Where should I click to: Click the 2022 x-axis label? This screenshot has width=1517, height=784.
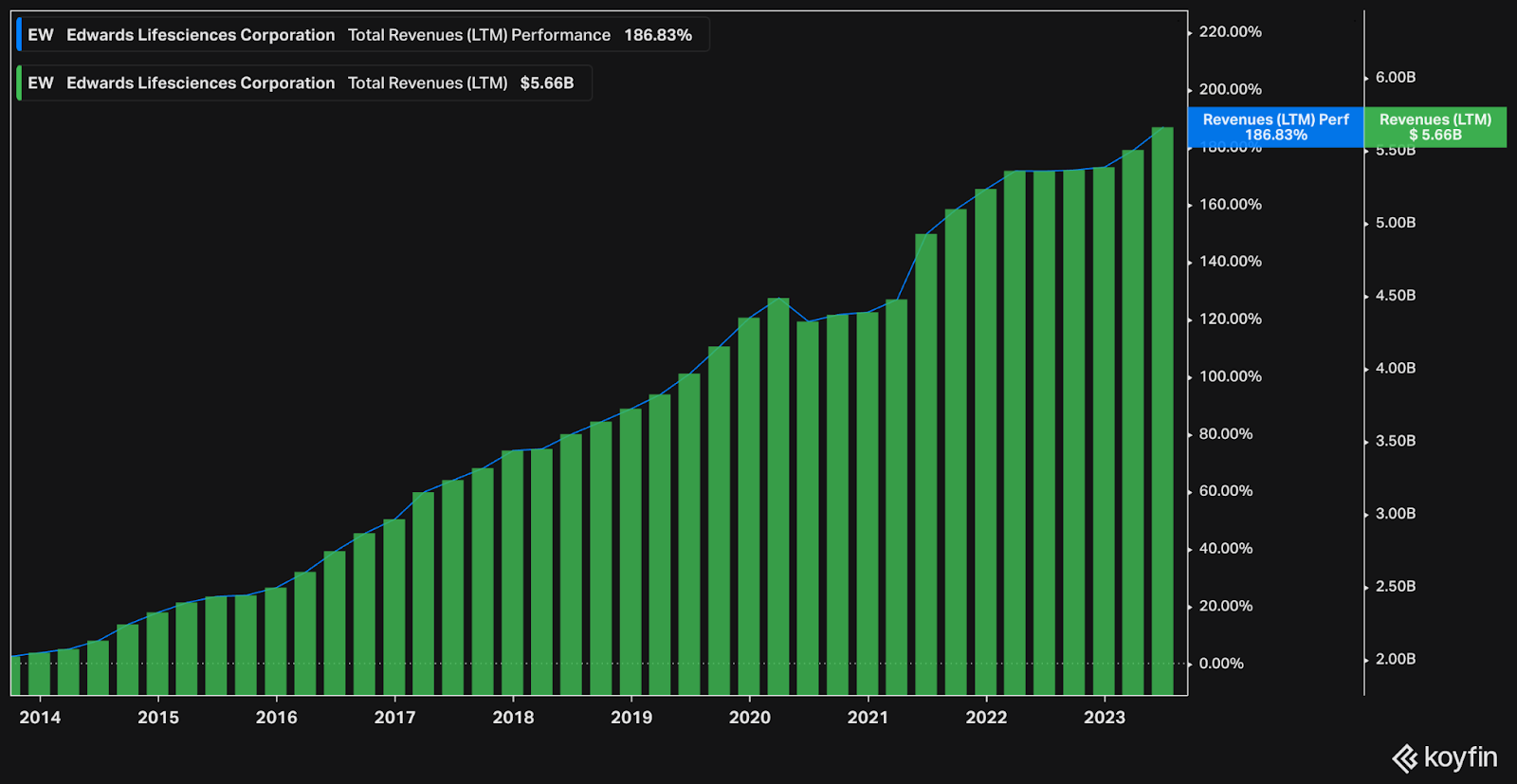pos(986,718)
